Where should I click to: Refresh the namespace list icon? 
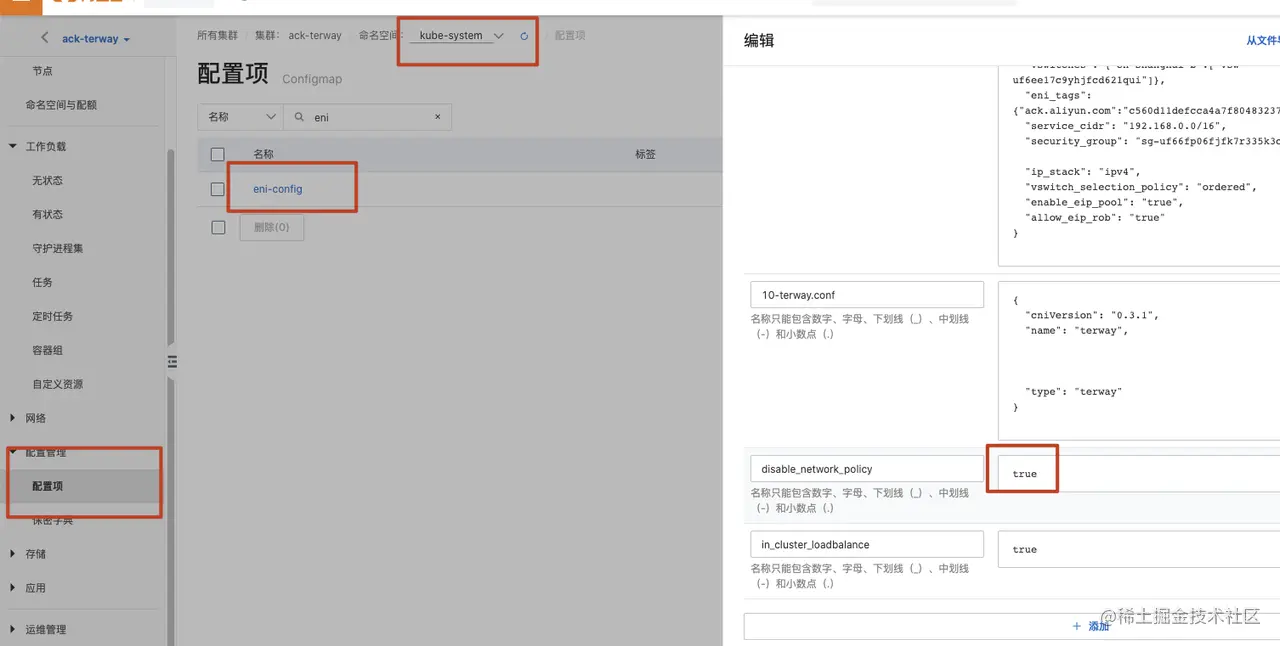[x=524, y=36]
